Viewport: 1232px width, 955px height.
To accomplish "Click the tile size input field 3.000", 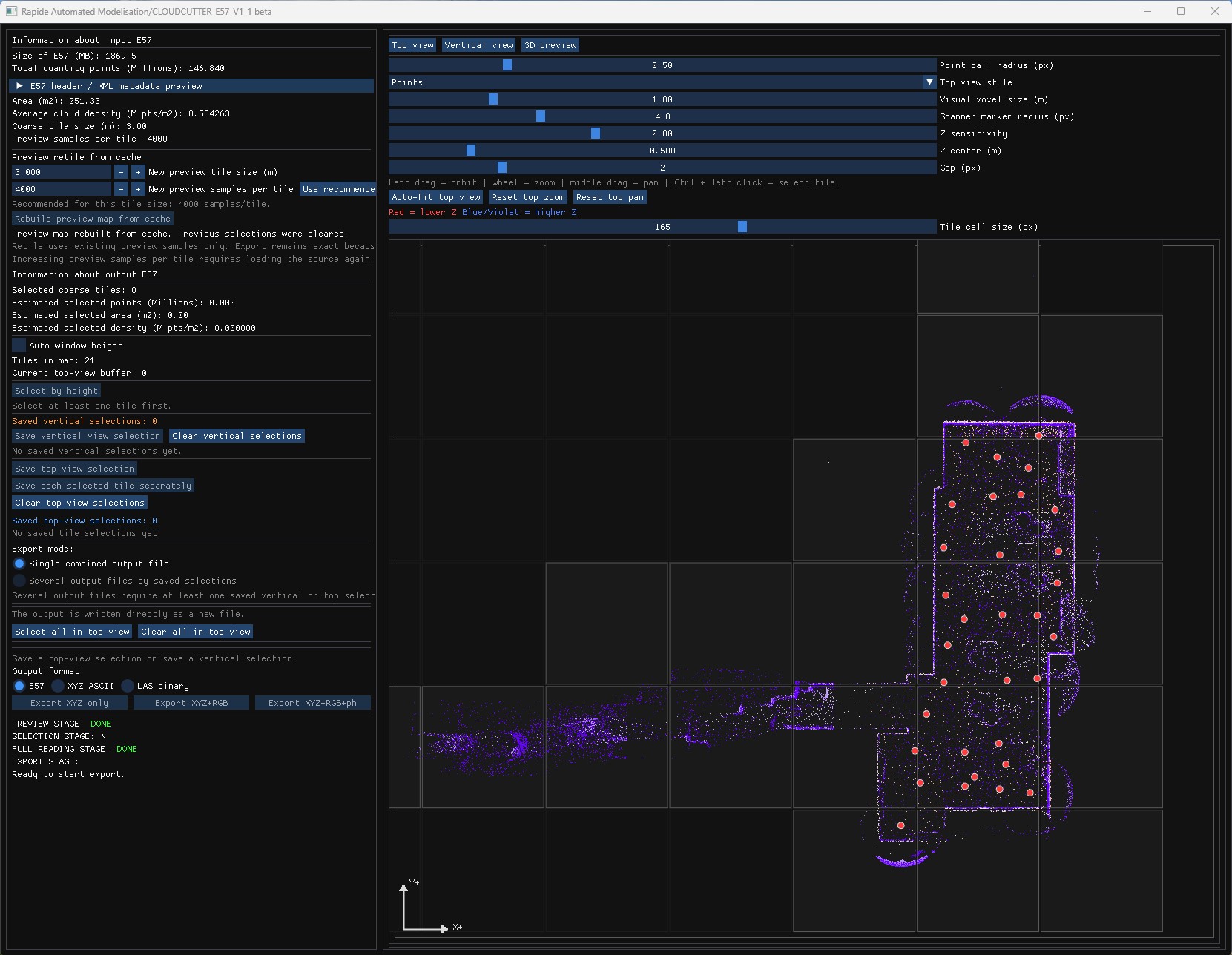I will [62, 172].
